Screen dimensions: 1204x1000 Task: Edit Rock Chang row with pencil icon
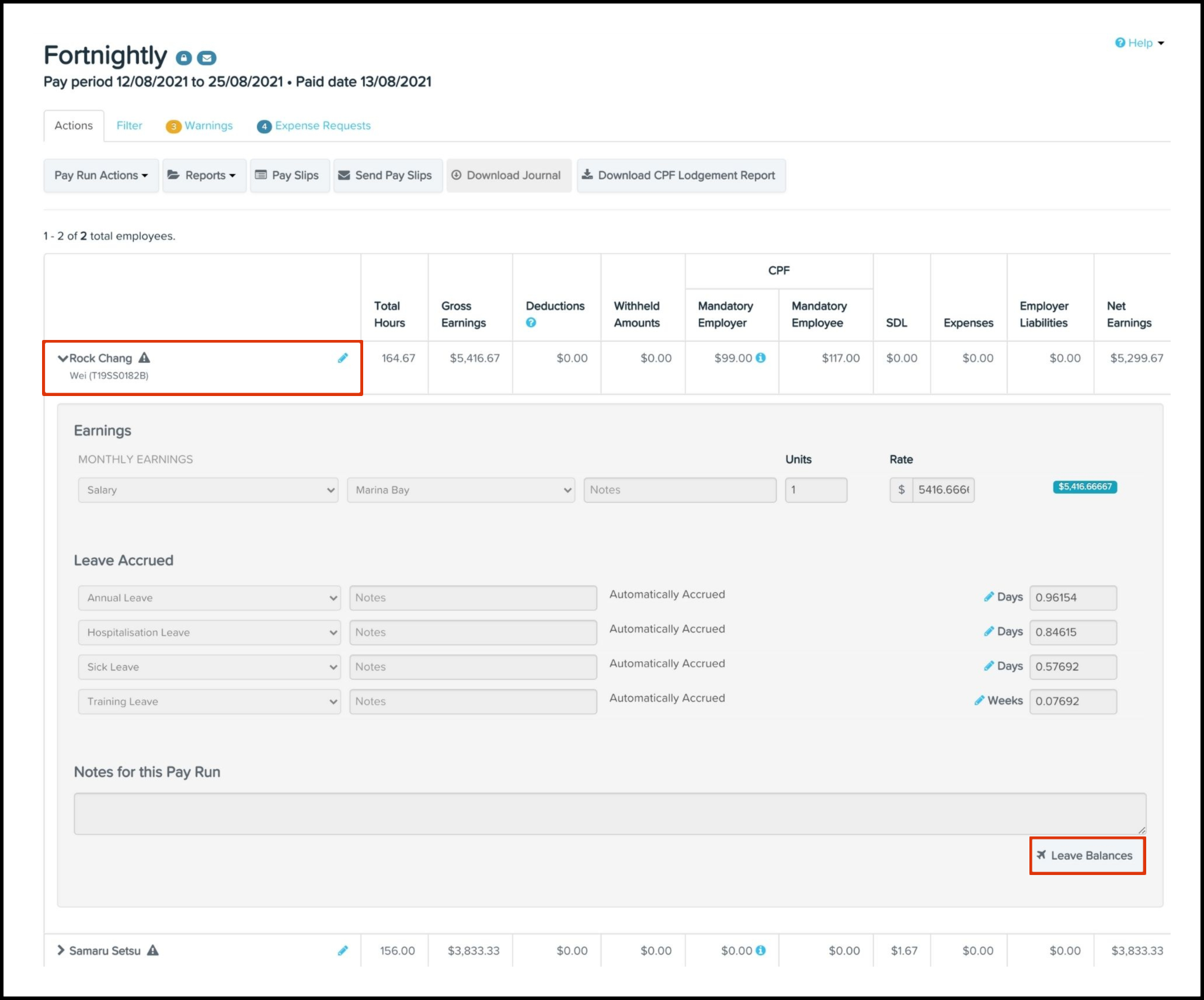343,358
